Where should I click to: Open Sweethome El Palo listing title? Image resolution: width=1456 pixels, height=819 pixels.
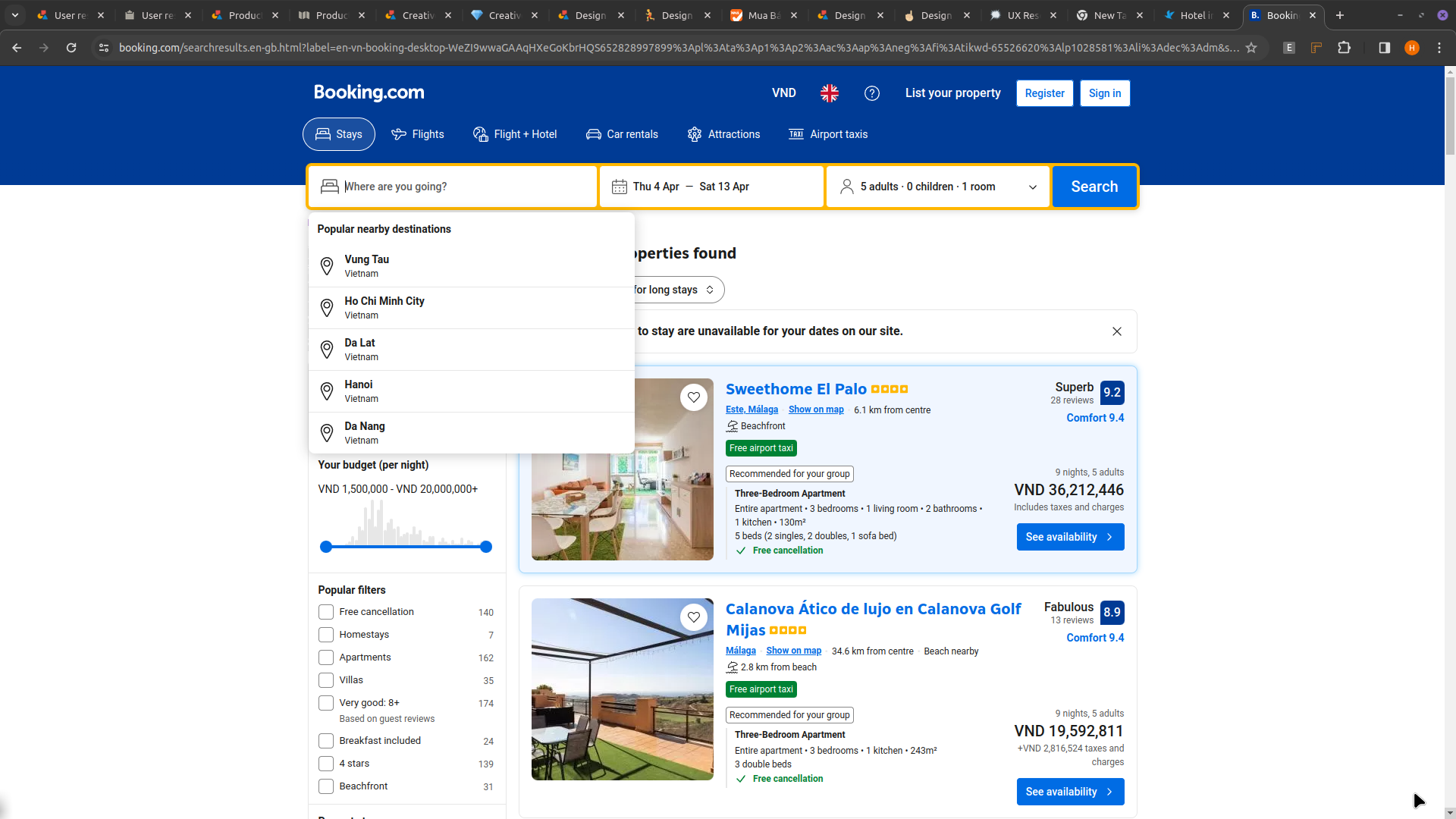(x=796, y=389)
